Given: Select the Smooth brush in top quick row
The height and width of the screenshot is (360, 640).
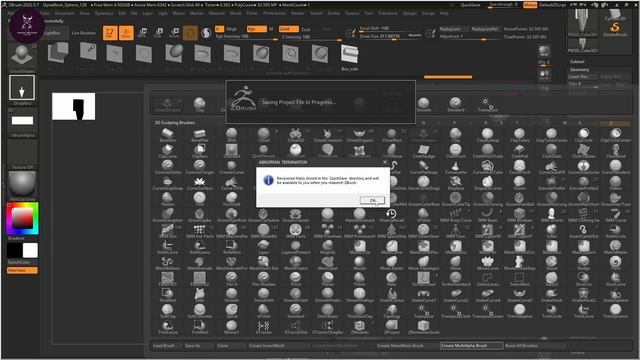Looking at the screenshot, I should [x=424, y=104].
